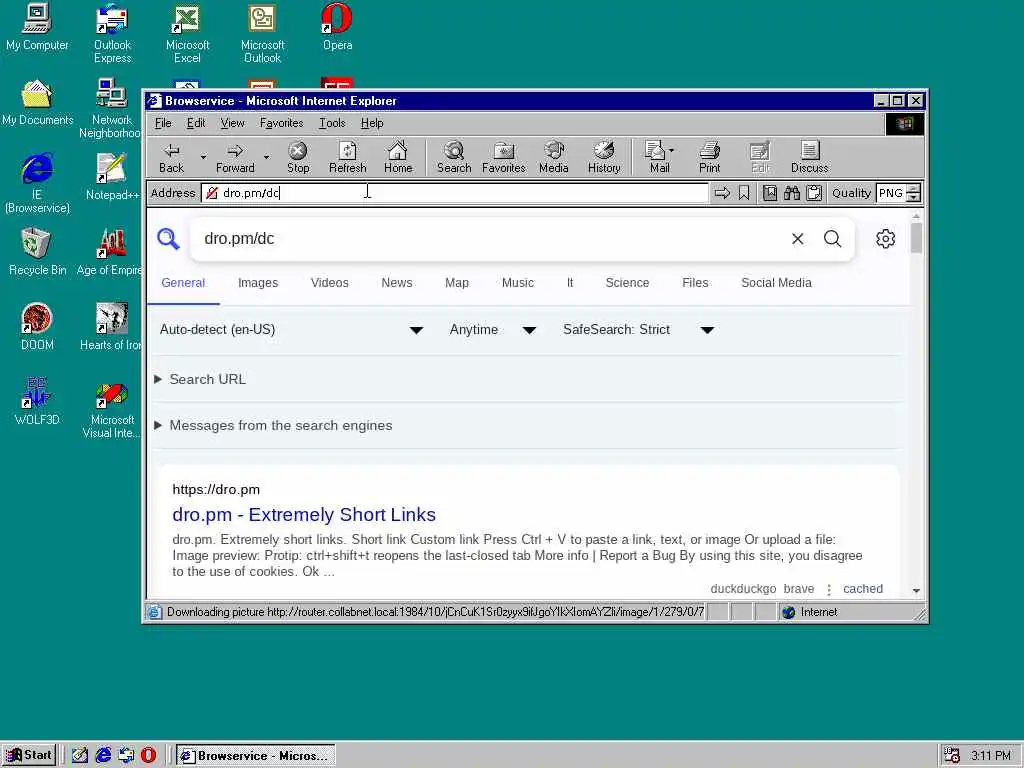
Task: Open the Favorites toolbar button
Action: pos(504,157)
